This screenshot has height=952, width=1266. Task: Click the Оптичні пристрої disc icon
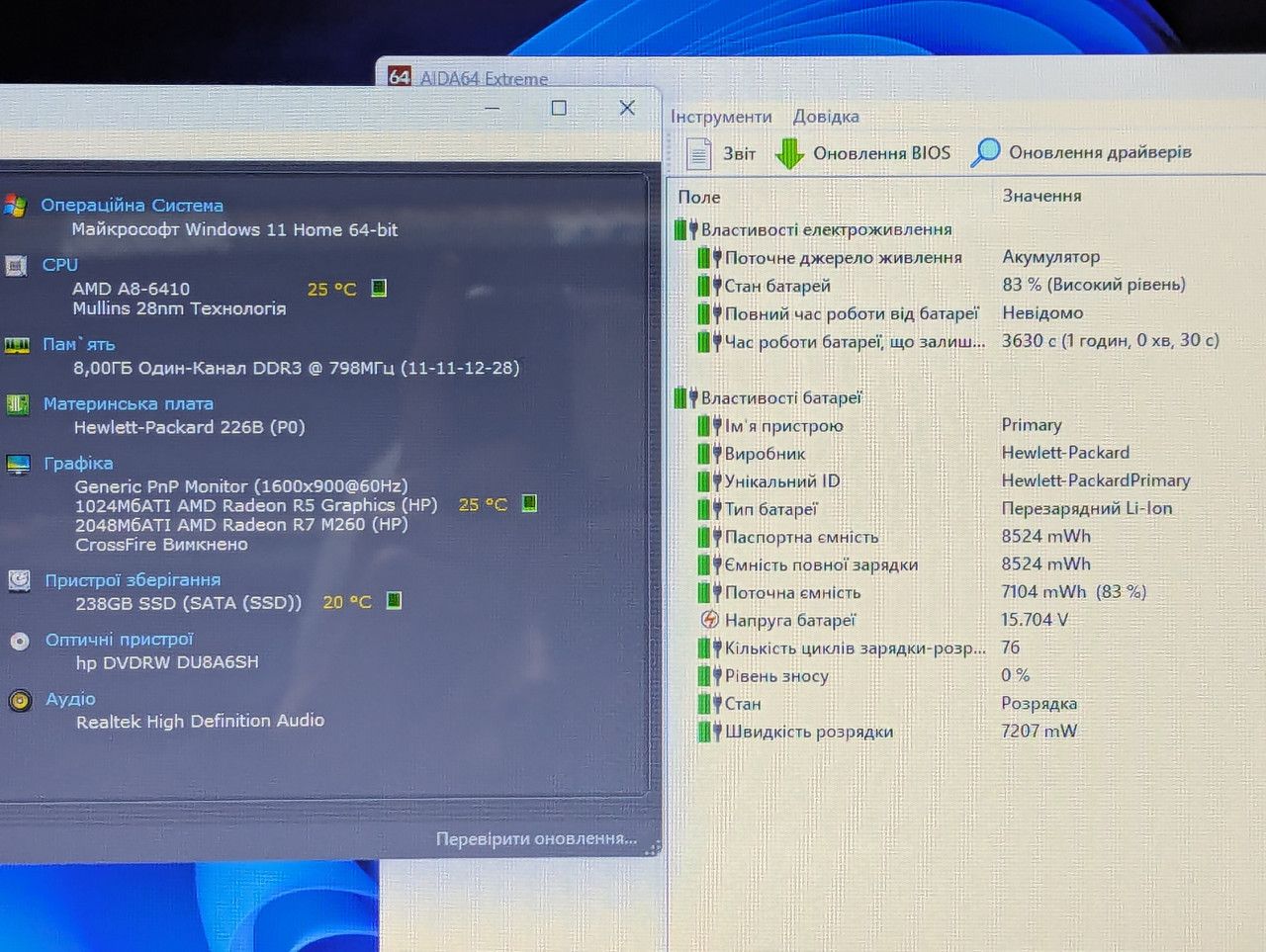click(x=20, y=641)
